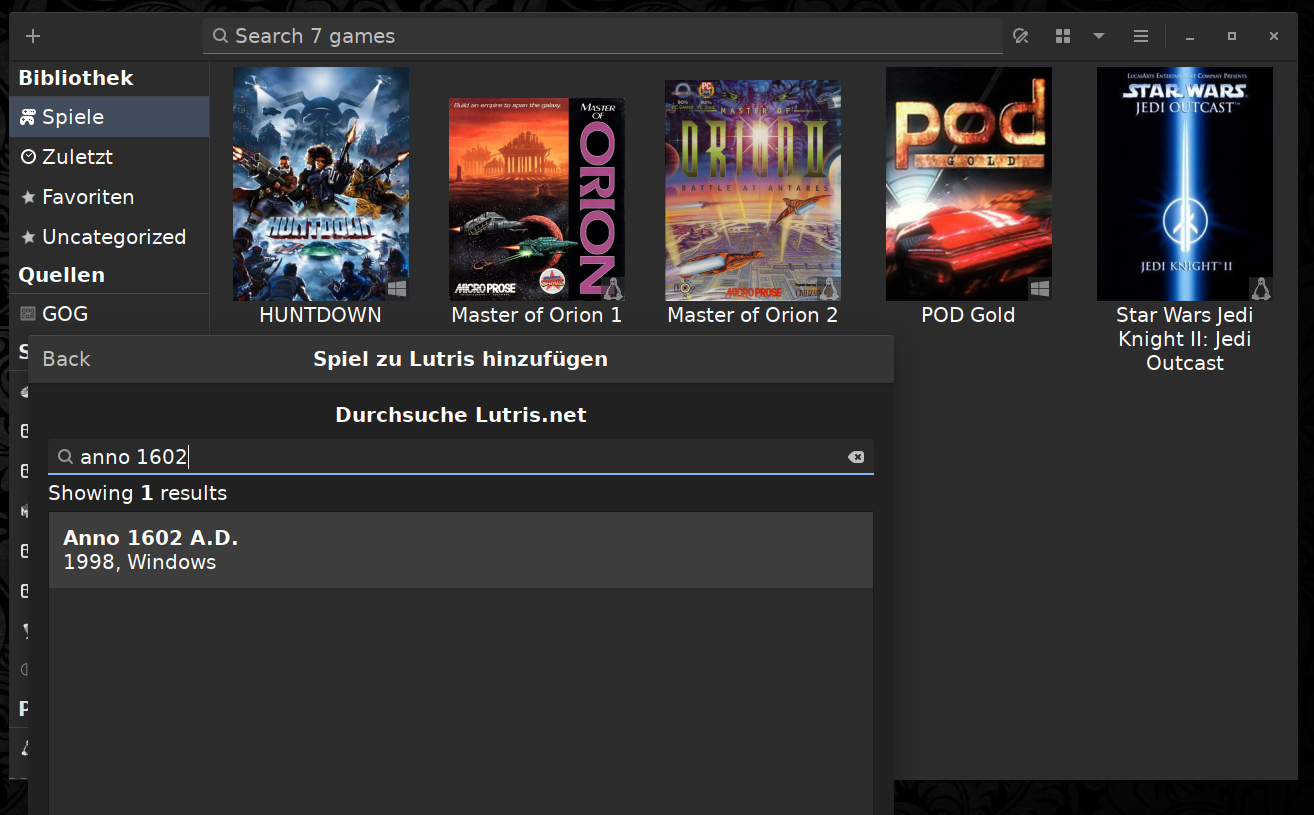
Task: Select the Star Wars Jedi Outcast cover
Action: coord(1185,184)
